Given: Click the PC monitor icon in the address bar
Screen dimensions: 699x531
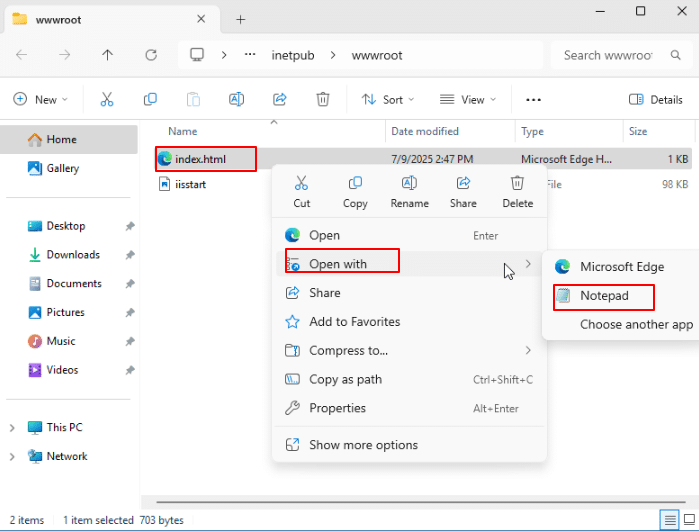Looking at the screenshot, I should [197, 55].
